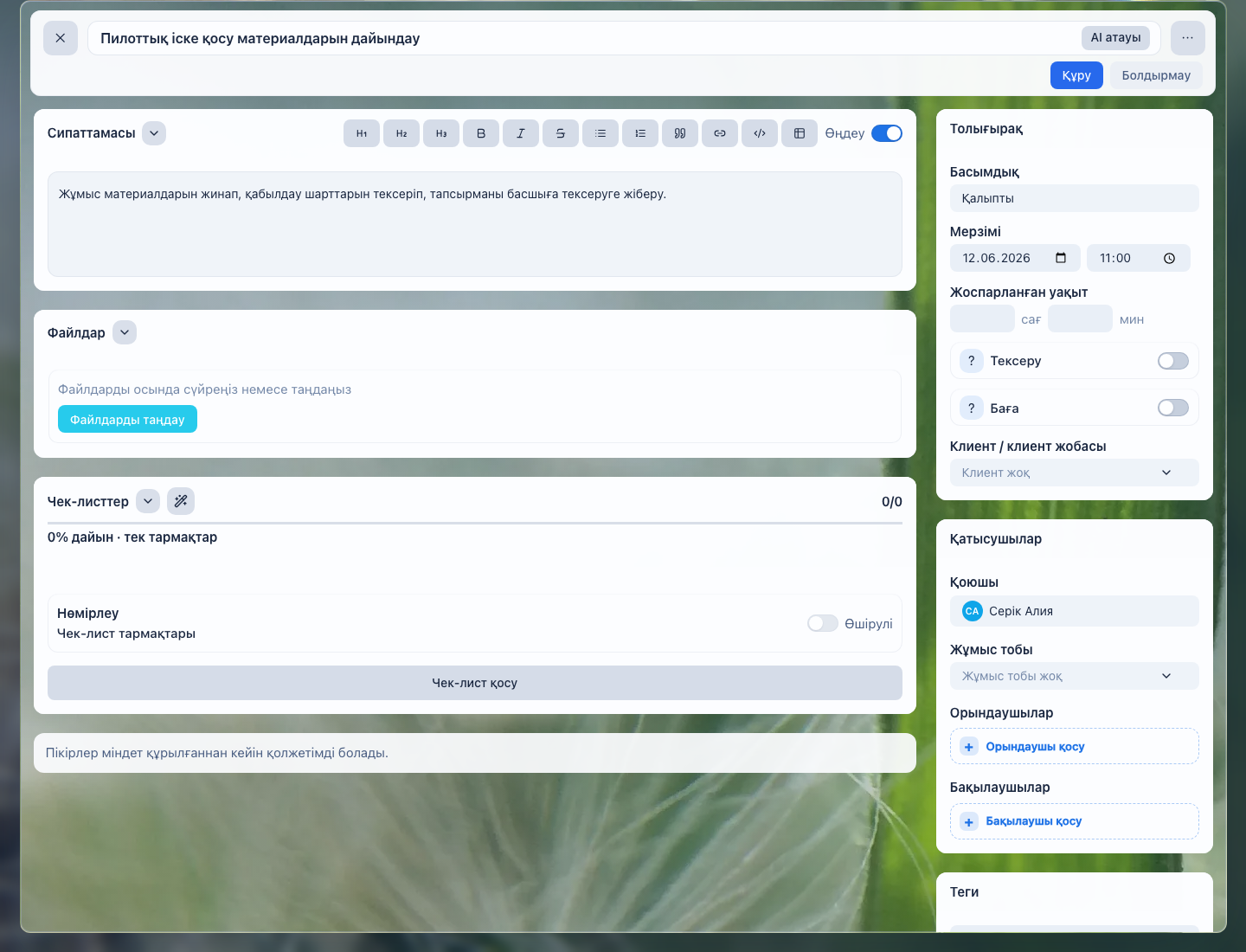Click the checklist progress bar
Screen dimensions: 1246x952
pos(475,523)
